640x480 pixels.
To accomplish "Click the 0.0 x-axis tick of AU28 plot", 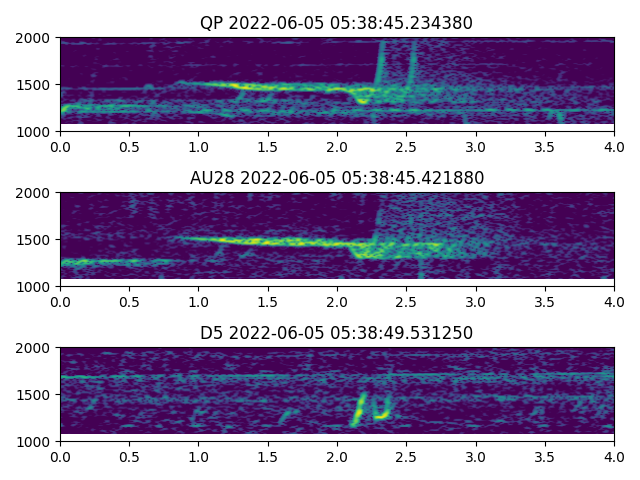I will pos(60,302).
